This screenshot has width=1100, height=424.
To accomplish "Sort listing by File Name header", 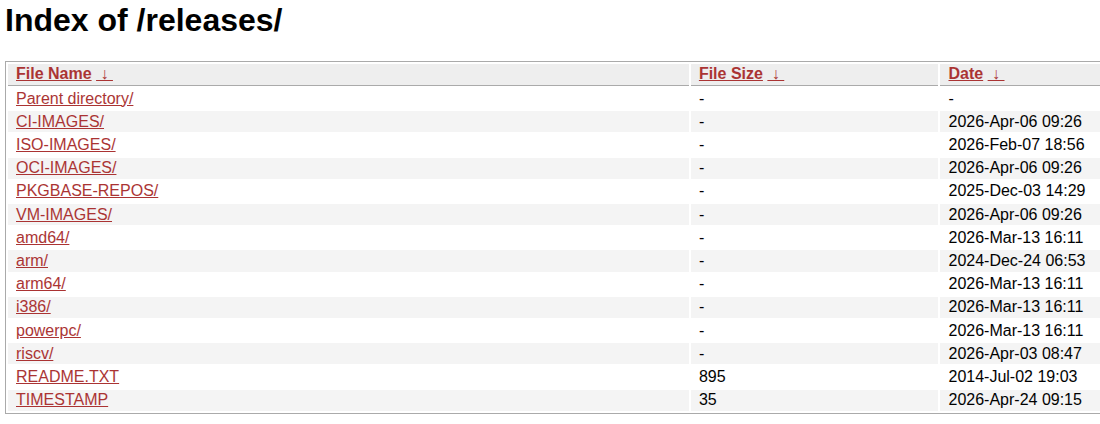I will (x=54, y=74).
